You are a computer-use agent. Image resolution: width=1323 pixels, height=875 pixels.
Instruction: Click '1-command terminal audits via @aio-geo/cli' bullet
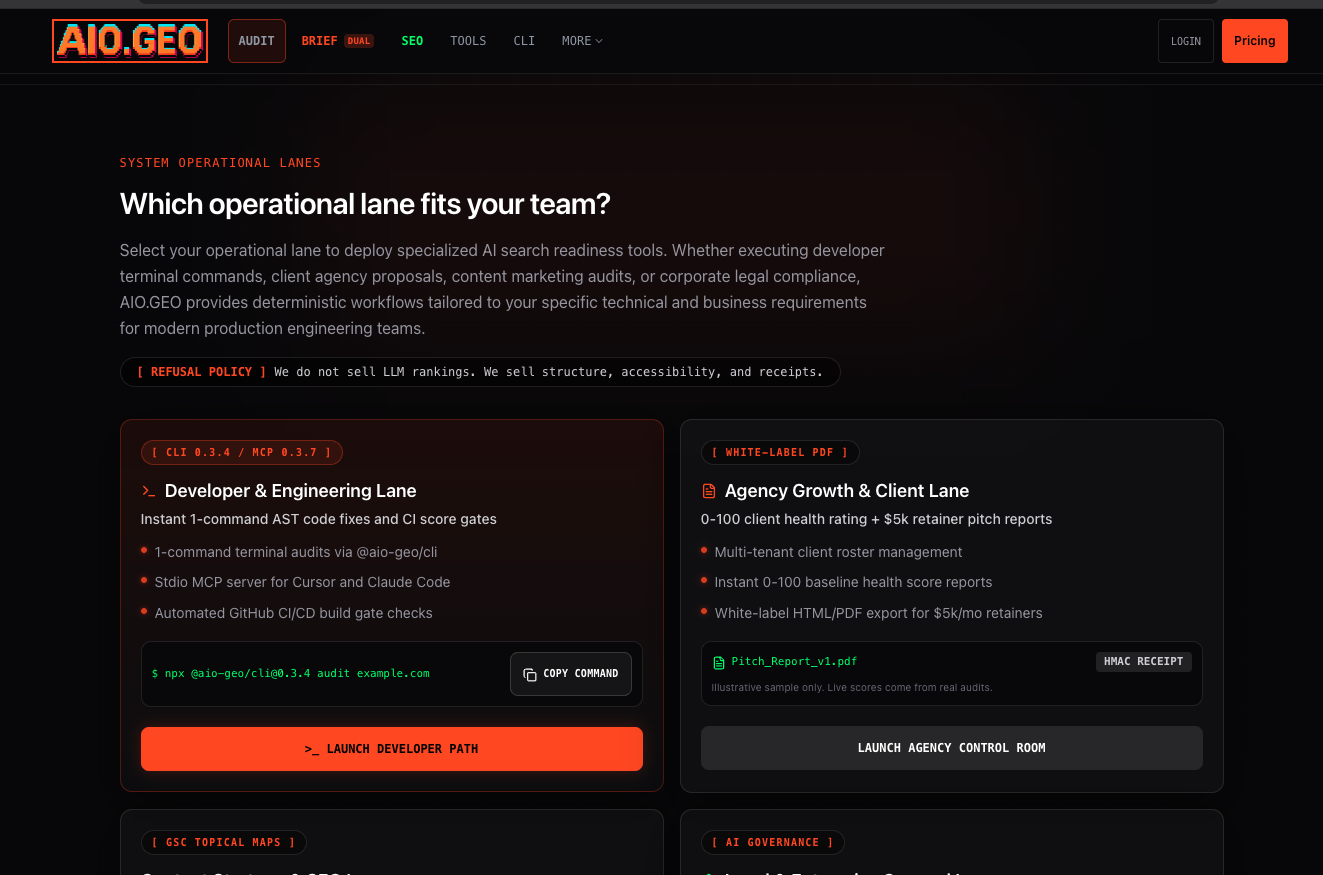(296, 552)
